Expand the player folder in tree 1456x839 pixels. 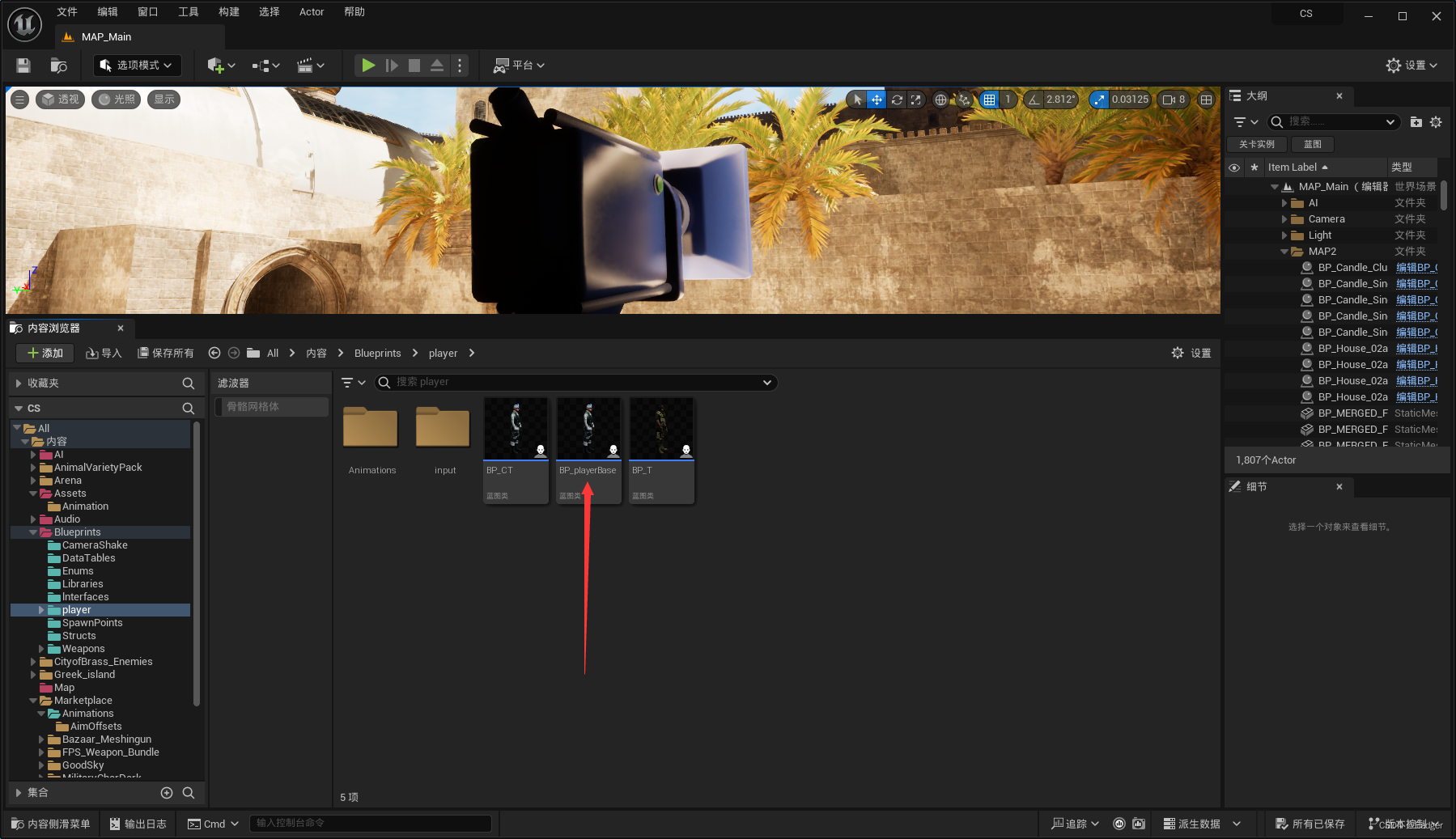41,610
